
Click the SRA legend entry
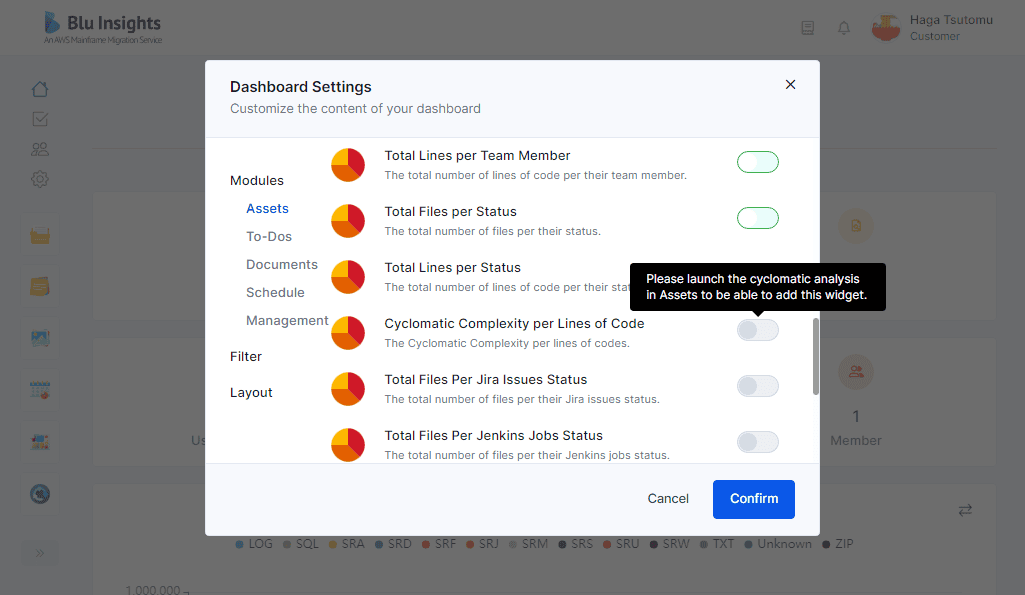click(x=346, y=544)
